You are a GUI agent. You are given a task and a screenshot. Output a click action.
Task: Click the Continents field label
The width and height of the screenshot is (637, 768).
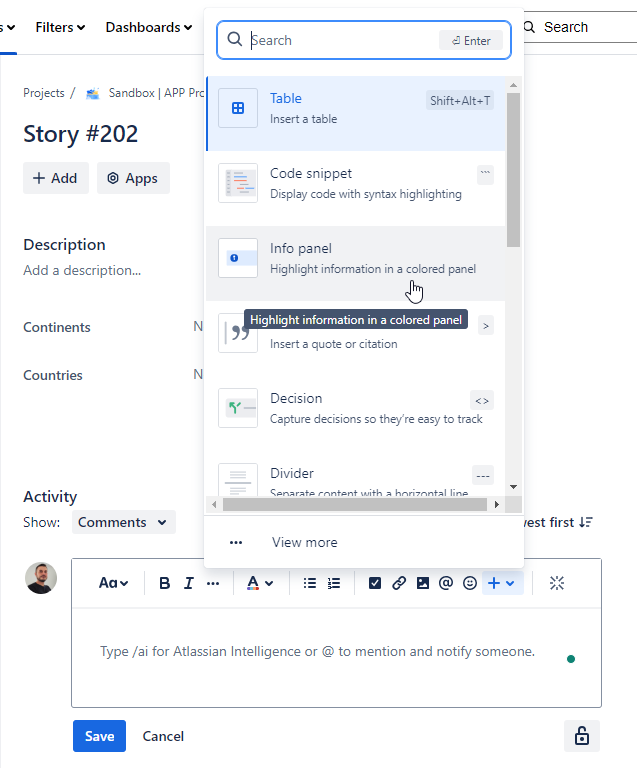[x=57, y=327]
